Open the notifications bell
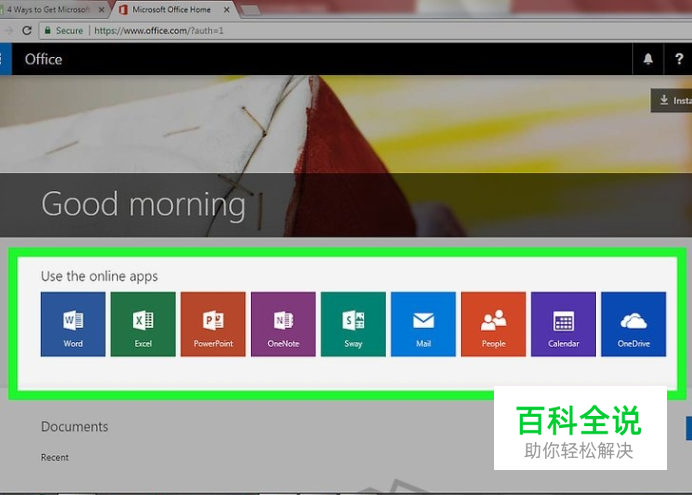692x495 pixels. (648, 59)
